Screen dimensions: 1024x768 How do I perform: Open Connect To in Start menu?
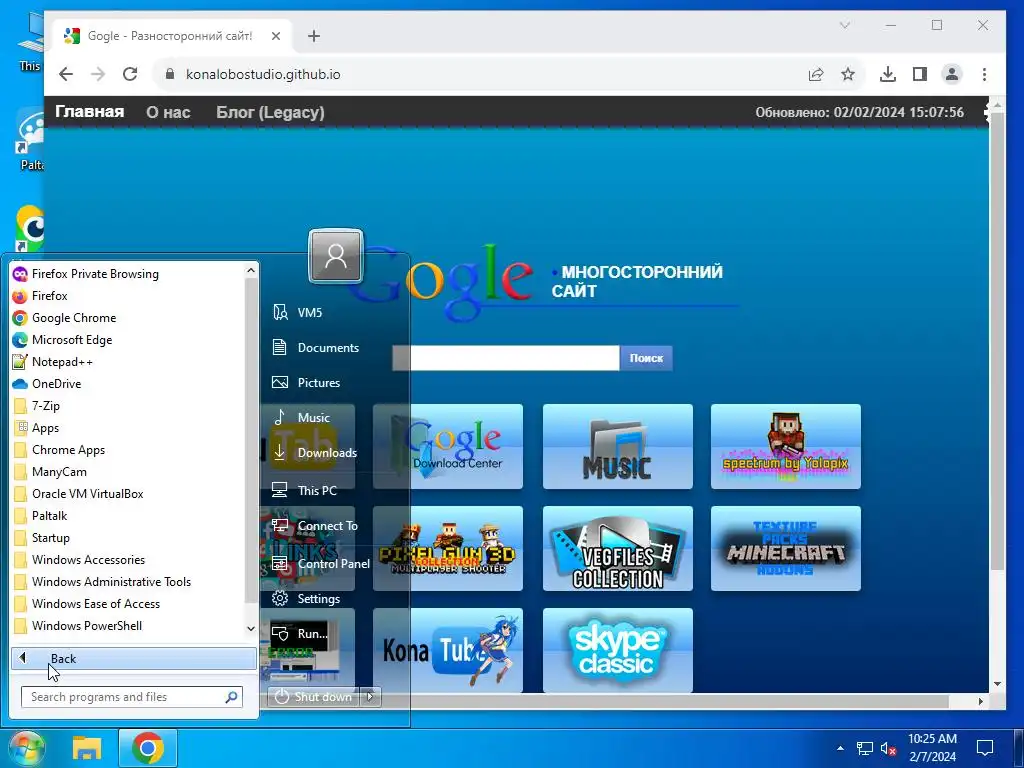coord(313,526)
